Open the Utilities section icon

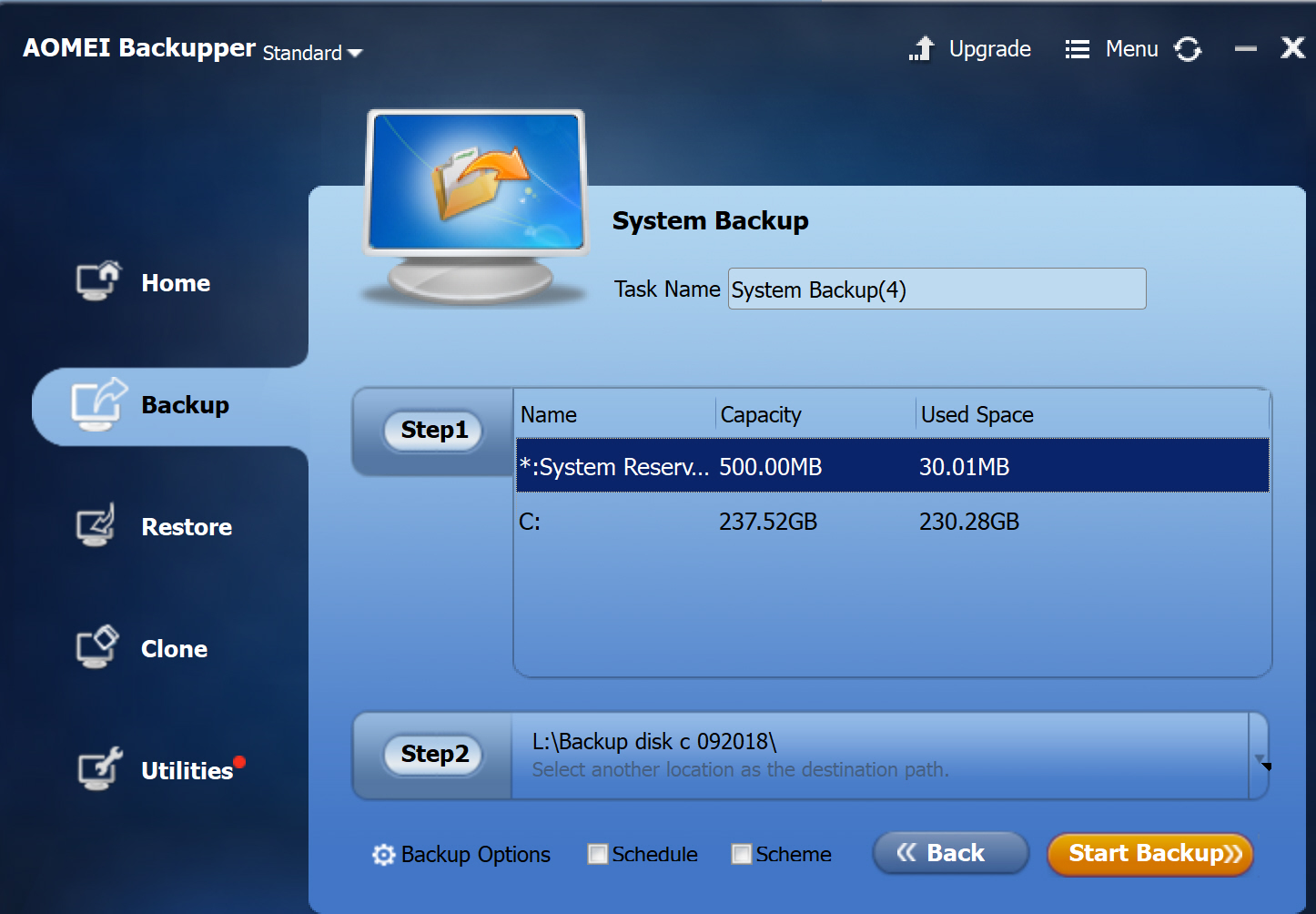99,768
